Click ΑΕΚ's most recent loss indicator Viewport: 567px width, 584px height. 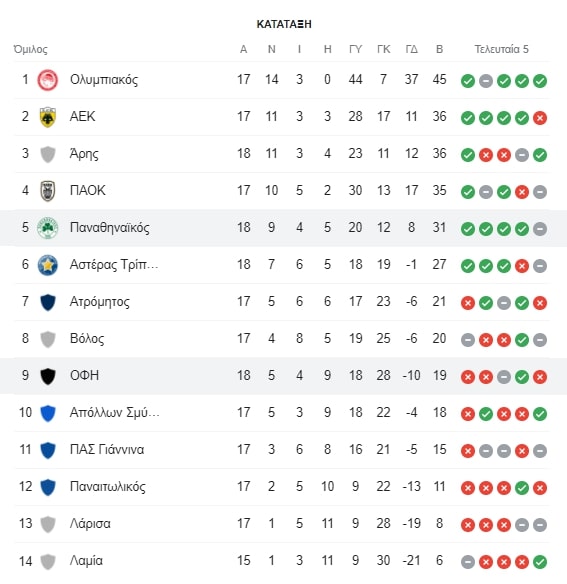pos(540,118)
